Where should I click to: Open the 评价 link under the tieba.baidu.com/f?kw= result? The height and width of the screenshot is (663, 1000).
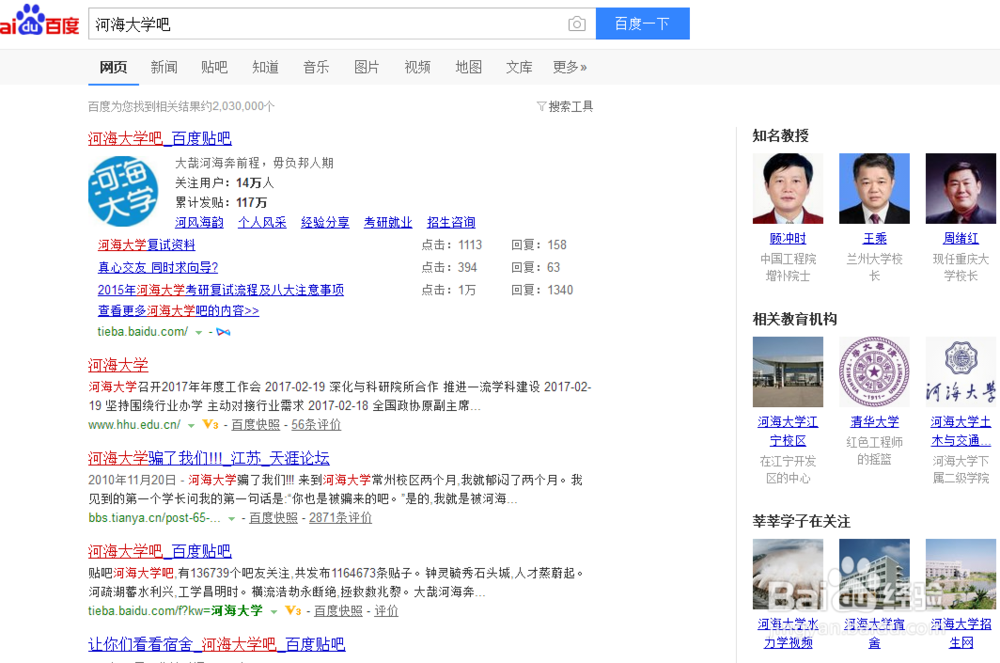[x=386, y=611]
